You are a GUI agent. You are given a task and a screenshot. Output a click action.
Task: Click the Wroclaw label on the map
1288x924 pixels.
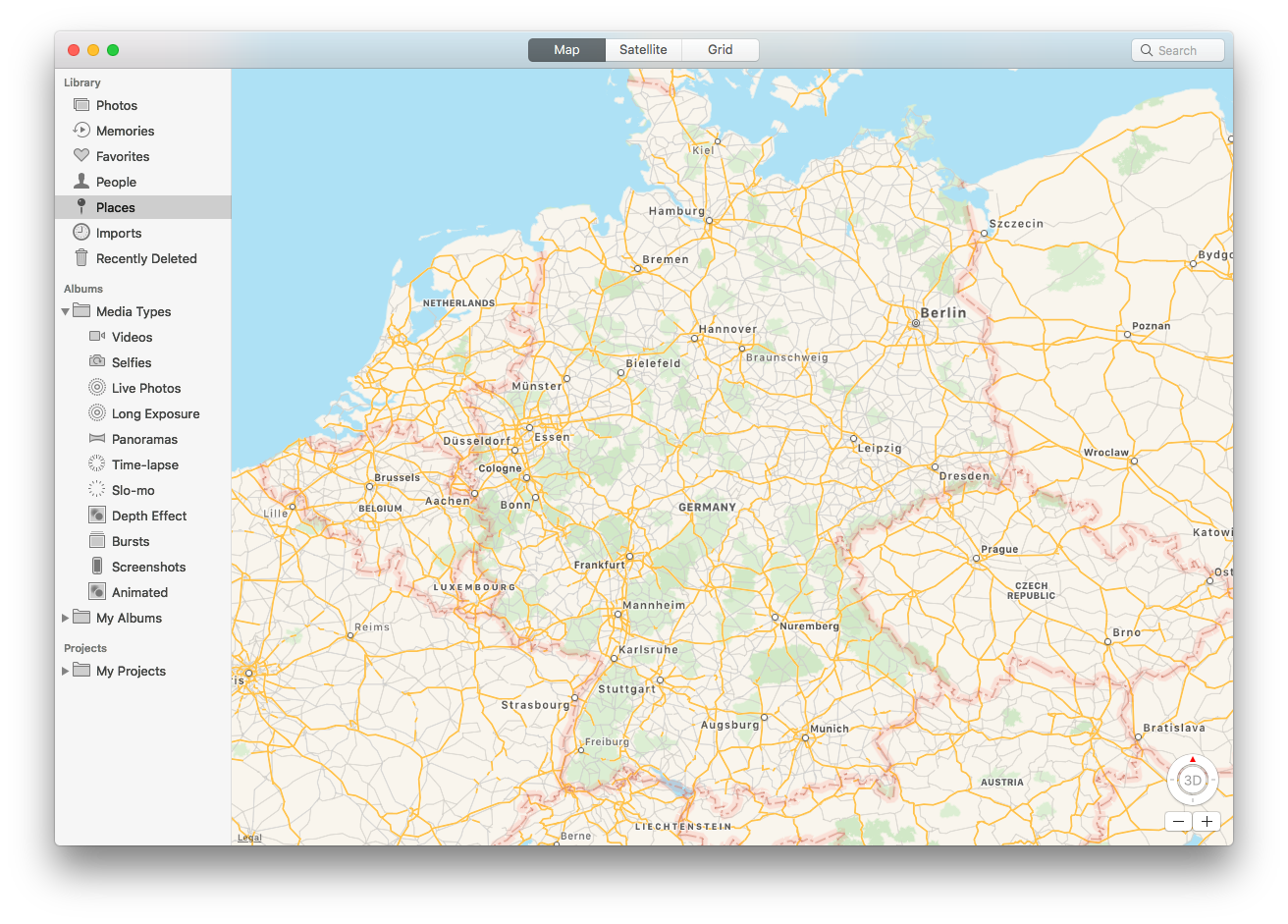[1105, 453]
